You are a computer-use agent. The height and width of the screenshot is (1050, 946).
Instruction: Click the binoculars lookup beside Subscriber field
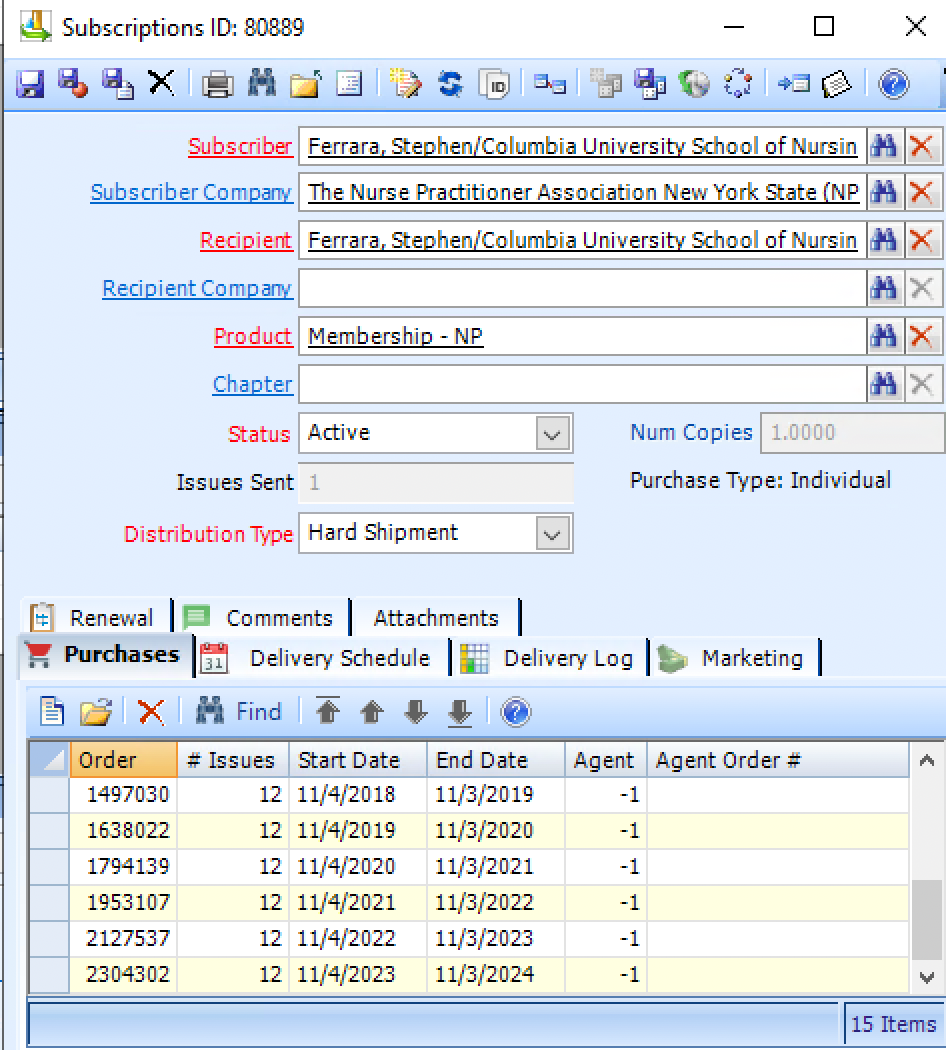pyautogui.click(x=883, y=147)
